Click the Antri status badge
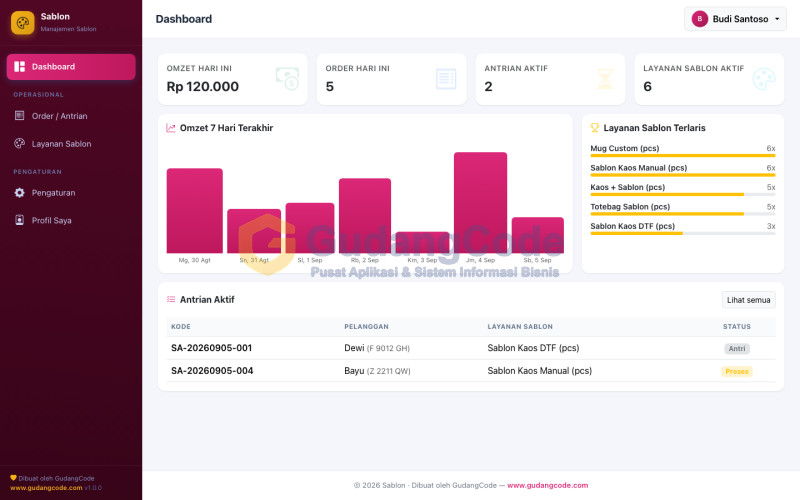Image resolution: width=800 pixels, height=500 pixels. coord(737,348)
